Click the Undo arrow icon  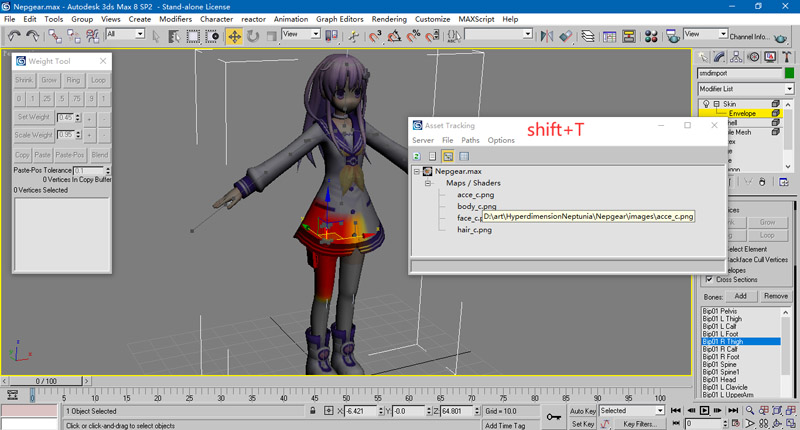(15, 36)
